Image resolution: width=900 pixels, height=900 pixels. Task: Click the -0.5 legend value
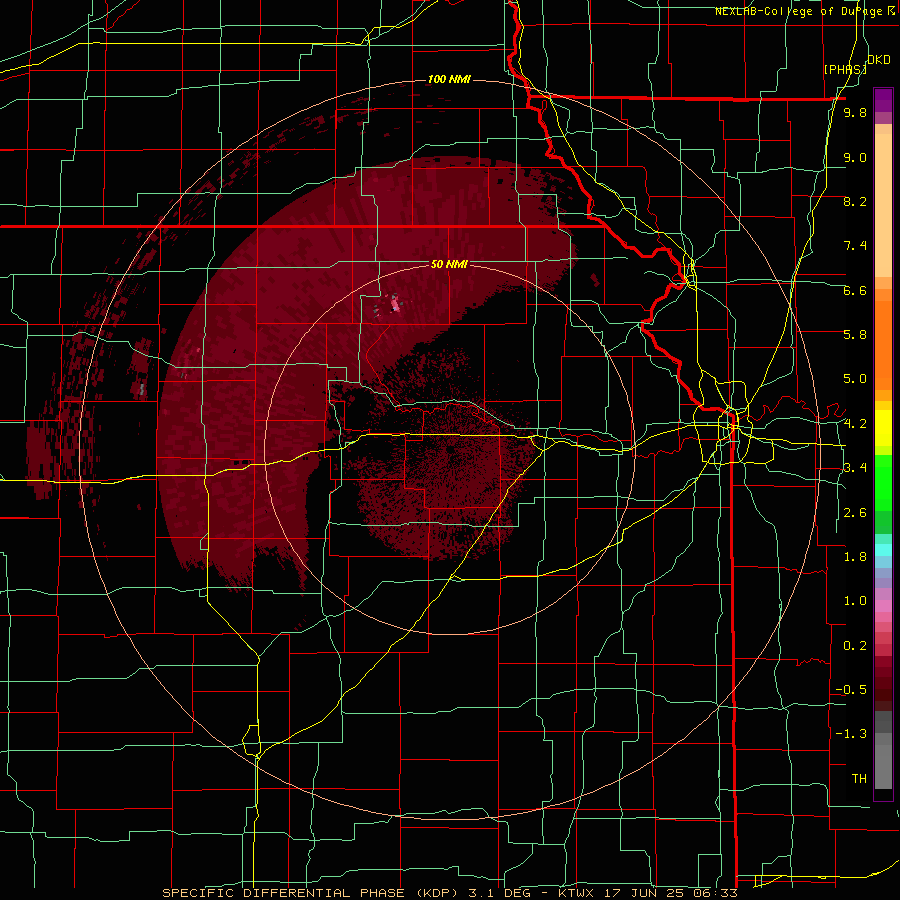click(x=851, y=690)
